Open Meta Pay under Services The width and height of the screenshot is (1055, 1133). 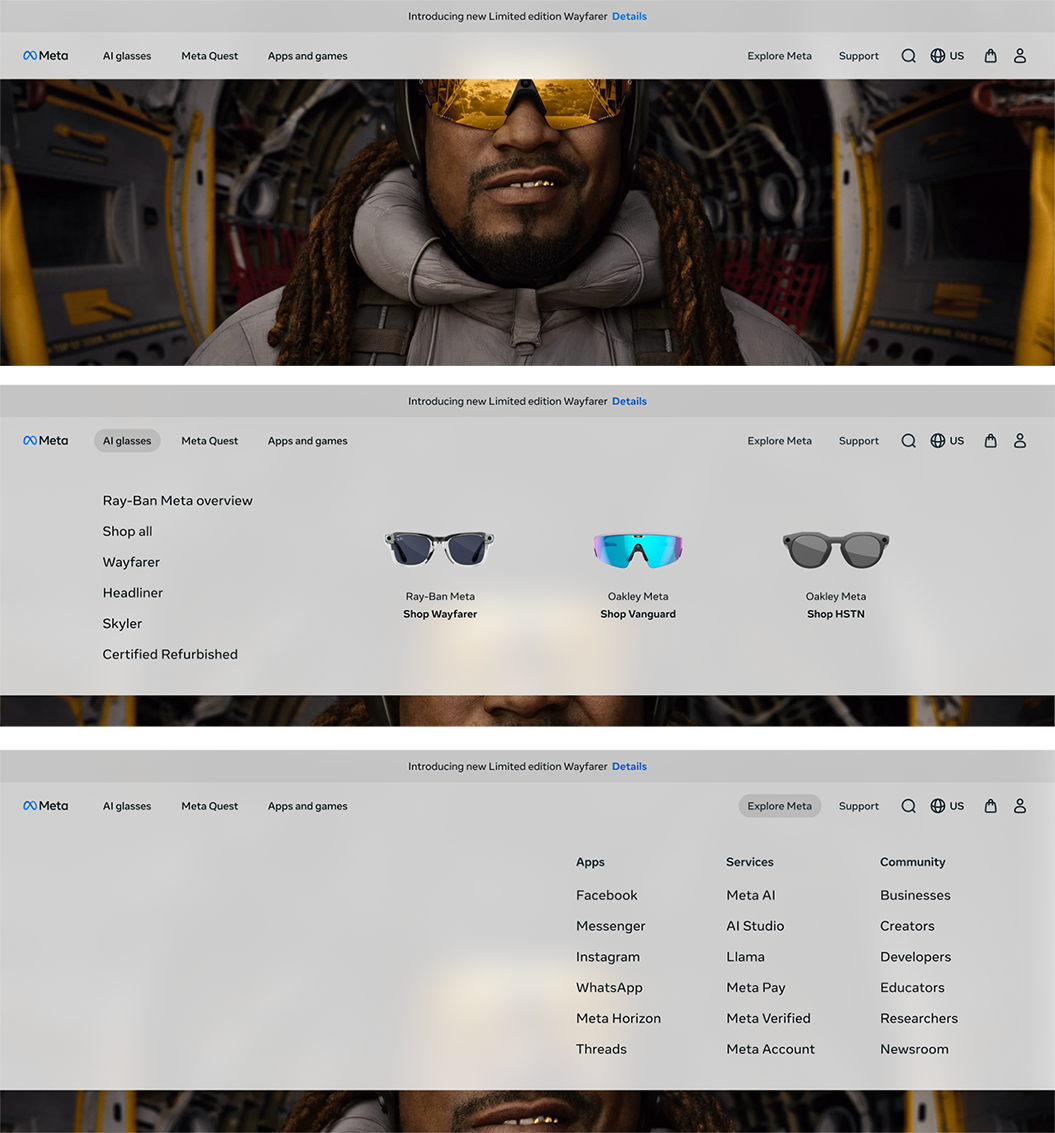click(756, 987)
